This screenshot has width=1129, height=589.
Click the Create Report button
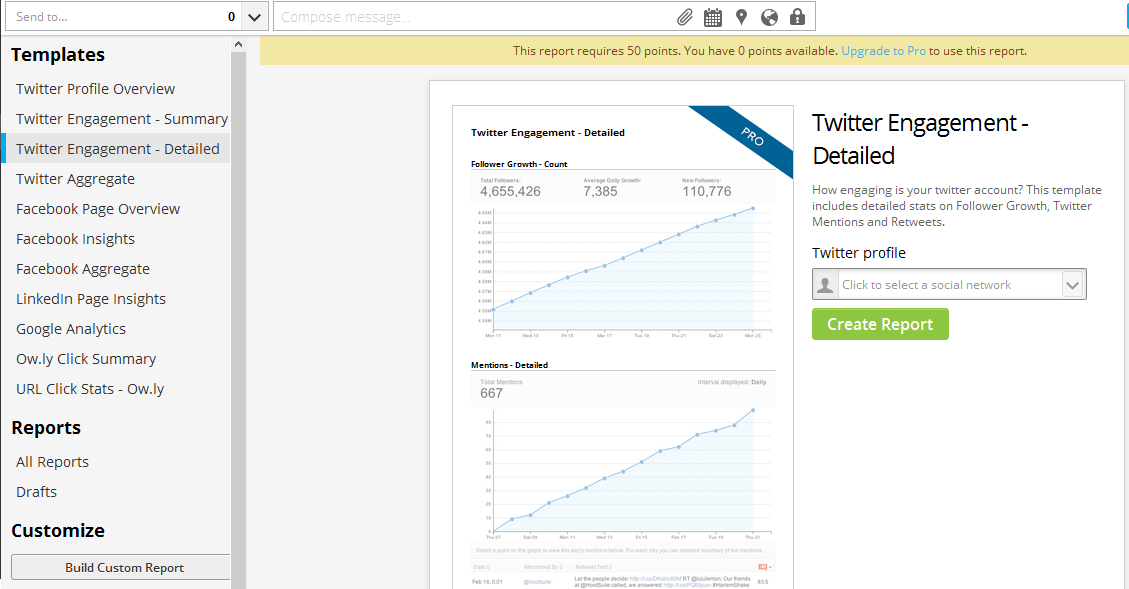click(880, 324)
